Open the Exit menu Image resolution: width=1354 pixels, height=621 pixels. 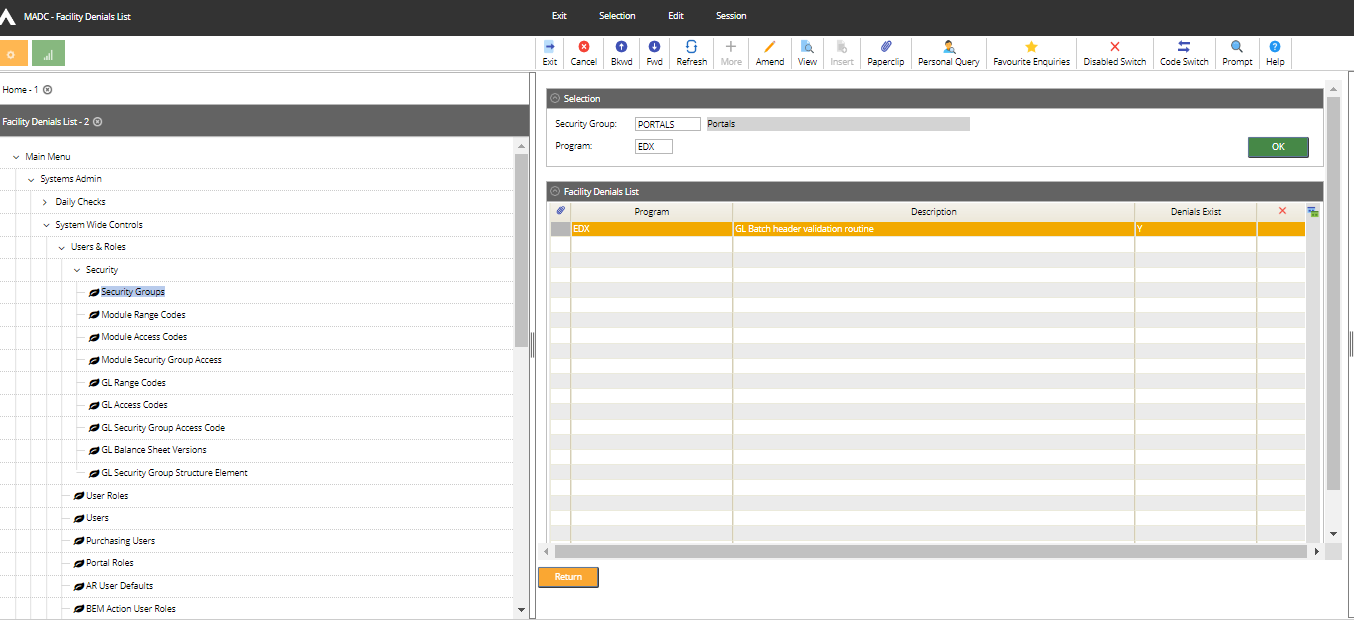pos(559,16)
